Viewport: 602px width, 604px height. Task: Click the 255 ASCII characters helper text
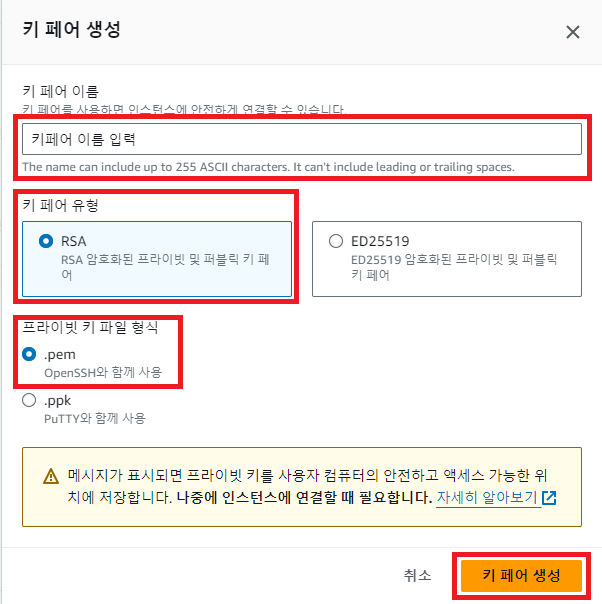[268, 167]
